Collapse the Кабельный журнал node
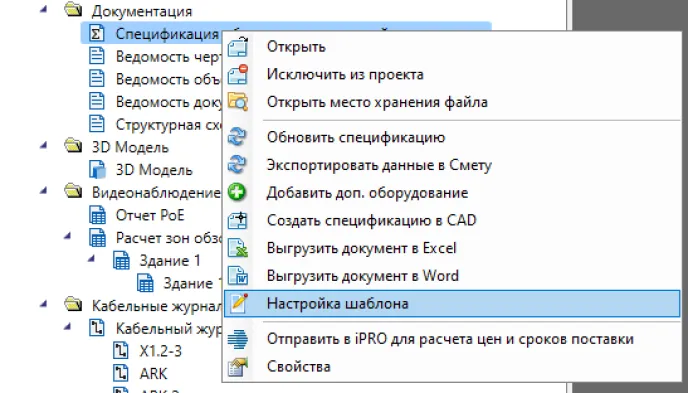 click(x=67, y=326)
